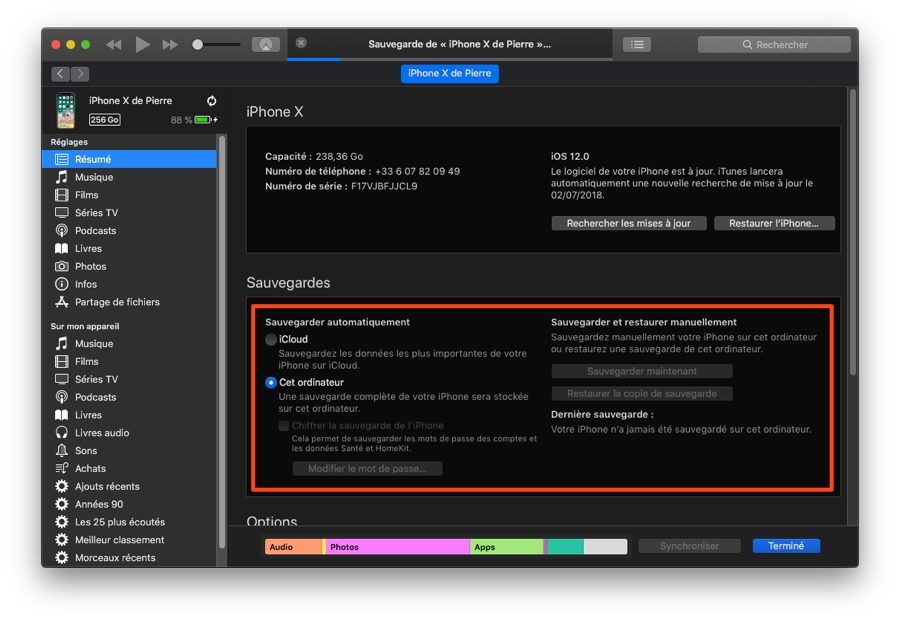
Task: Go forward with the right chevron
Action: pos(80,74)
